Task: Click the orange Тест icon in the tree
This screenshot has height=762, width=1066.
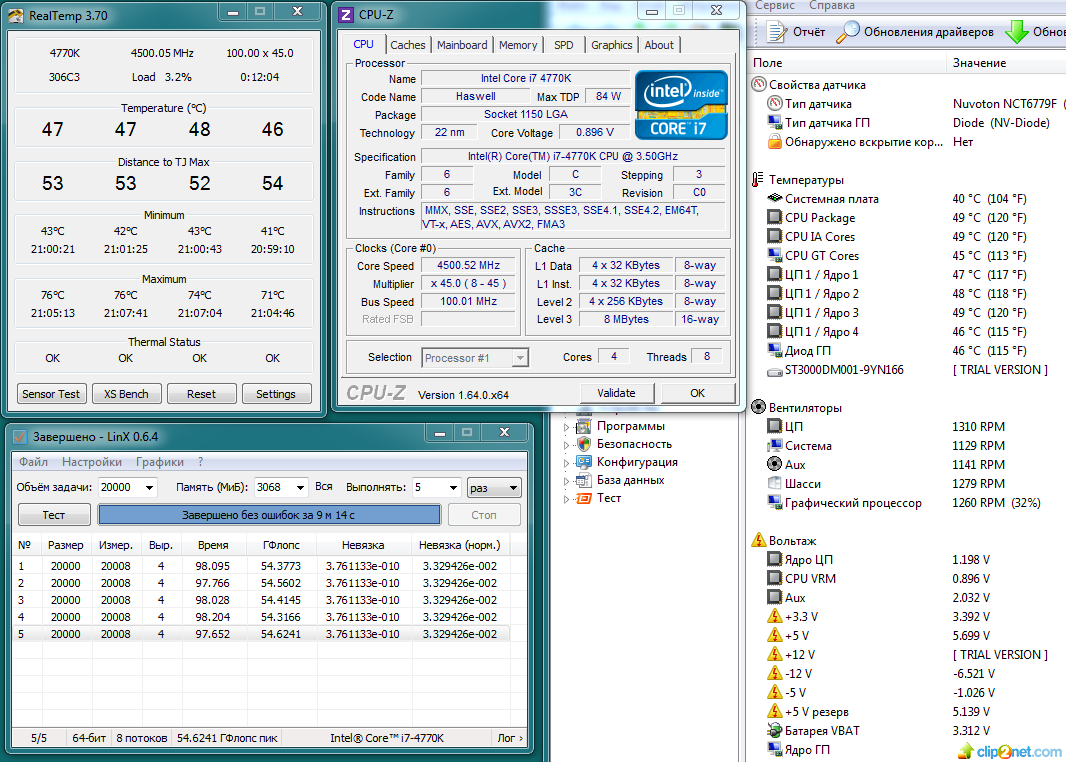Action: [584, 498]
